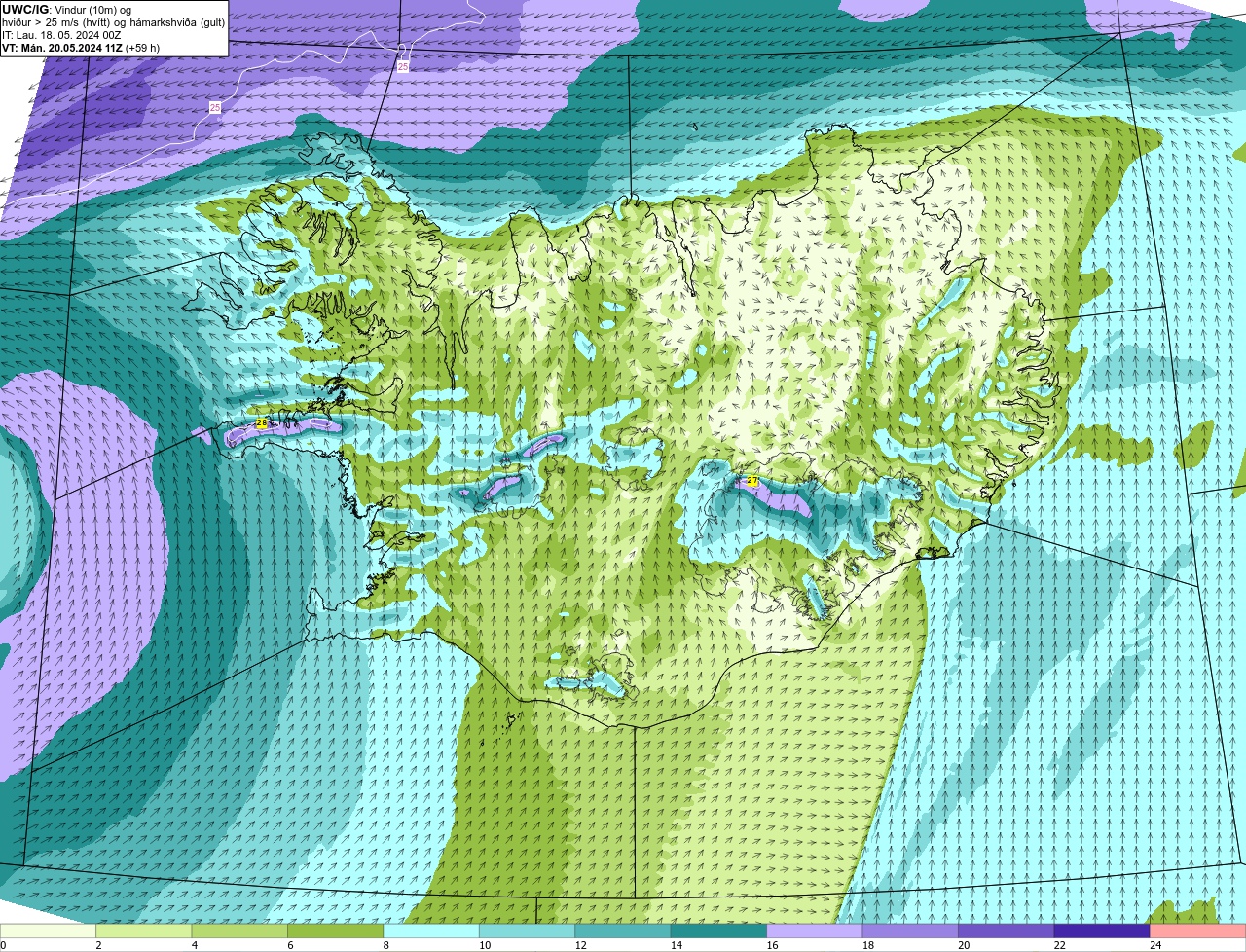Click the legend tick label "0"
The height and width of the screenshot is (952, 1246).
click(x=3, y=945)
